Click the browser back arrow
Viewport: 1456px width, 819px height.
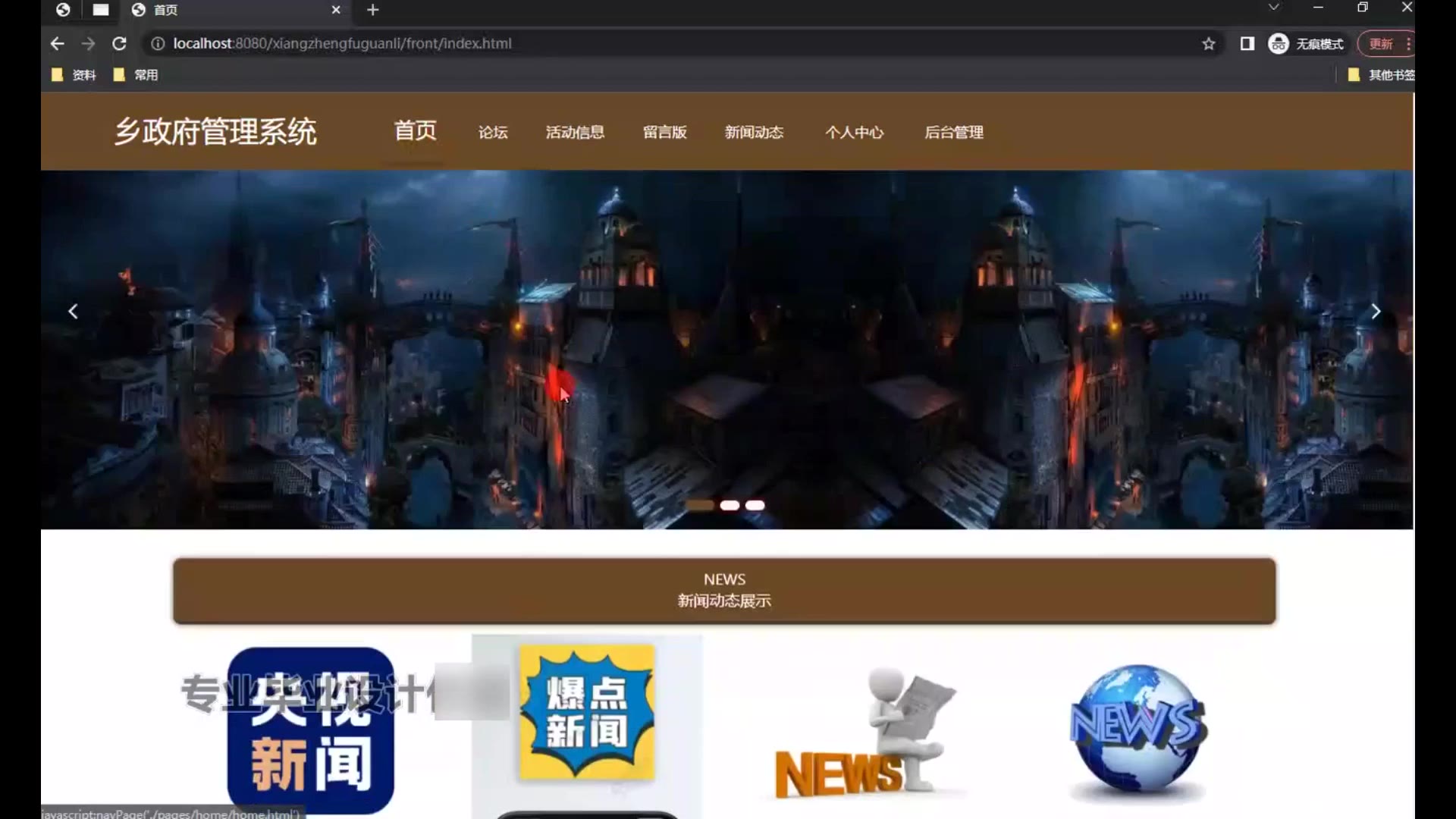tap(57, 44)
